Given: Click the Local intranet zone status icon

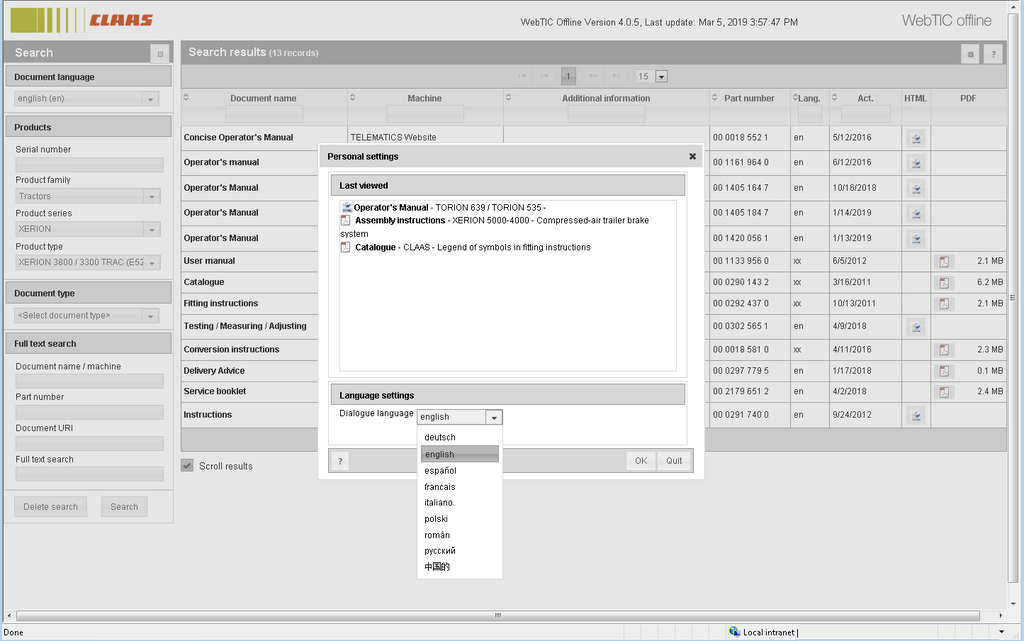Looking at the screenshot, I should 735,631.
